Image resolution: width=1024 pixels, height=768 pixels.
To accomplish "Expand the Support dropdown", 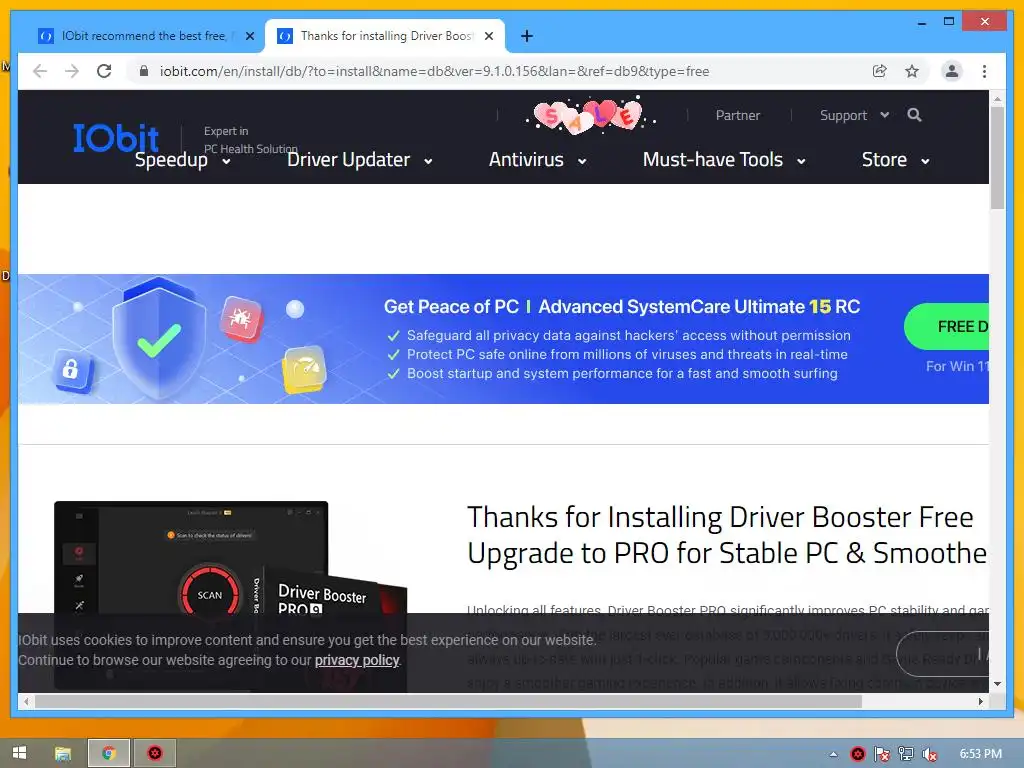I will coord(854,116).
